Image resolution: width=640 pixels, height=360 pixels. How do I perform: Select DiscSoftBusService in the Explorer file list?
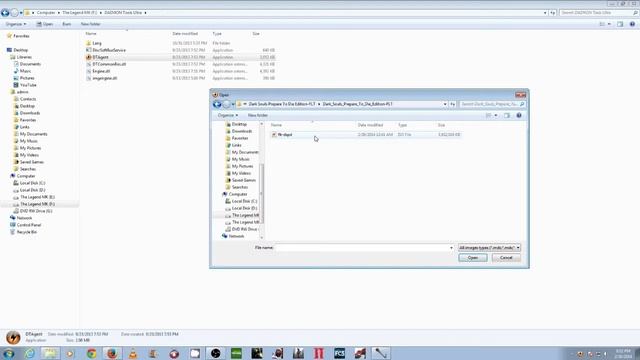(x=109, y=50)
